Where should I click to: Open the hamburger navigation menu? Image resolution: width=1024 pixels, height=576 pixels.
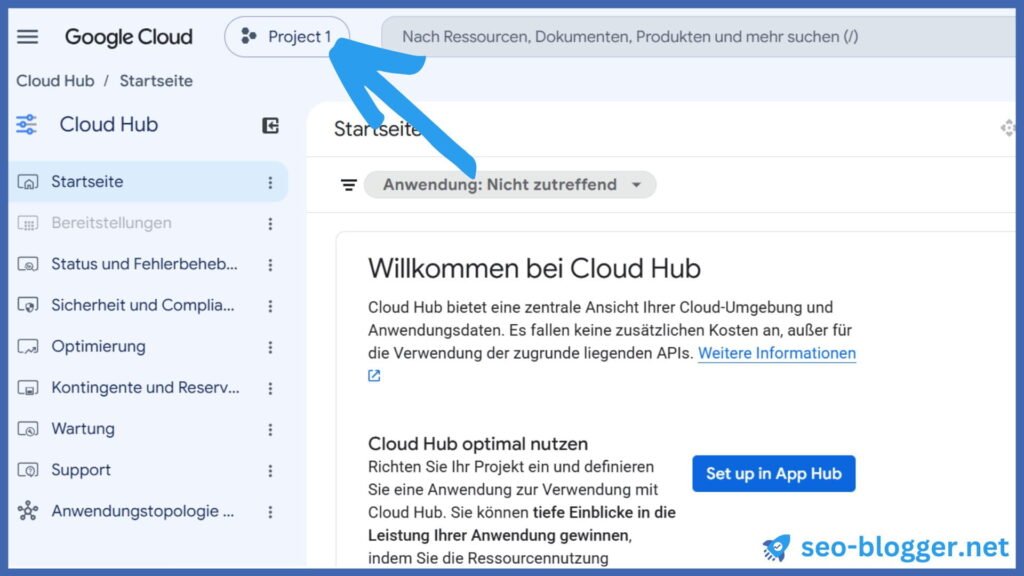[27, 37]
